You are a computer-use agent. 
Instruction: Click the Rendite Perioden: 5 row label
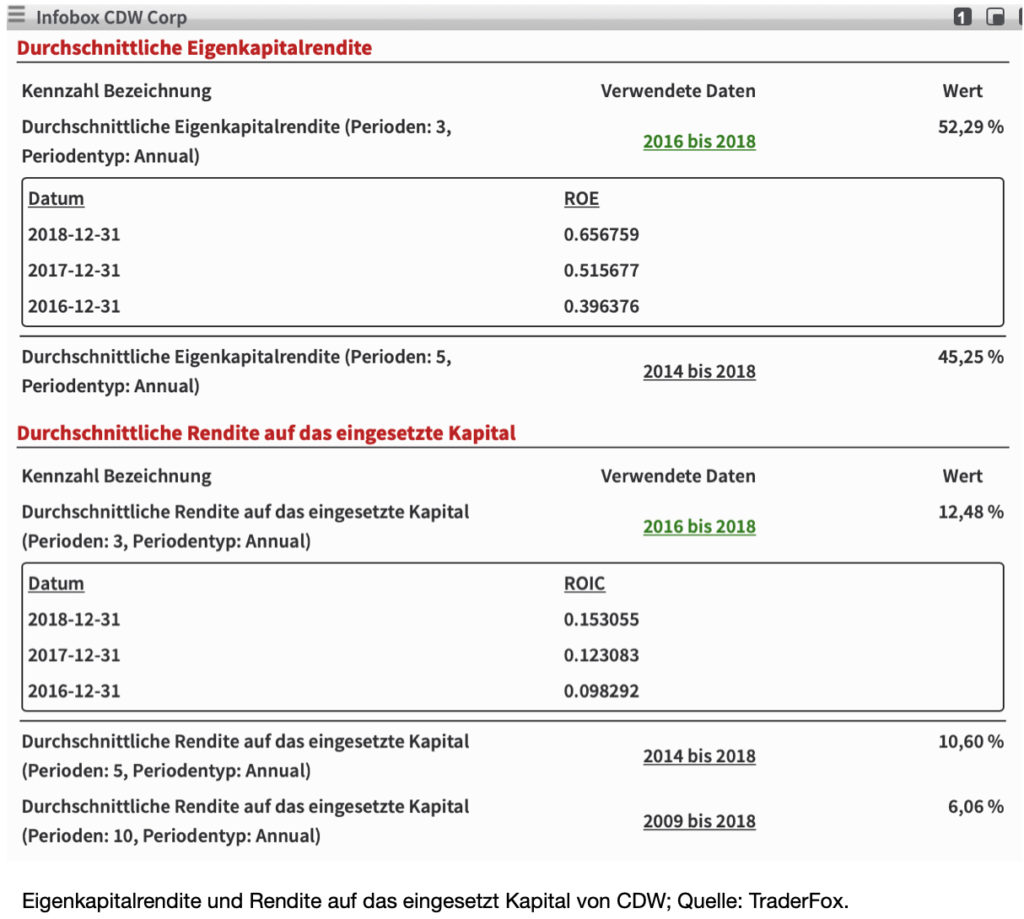(246, 756)
